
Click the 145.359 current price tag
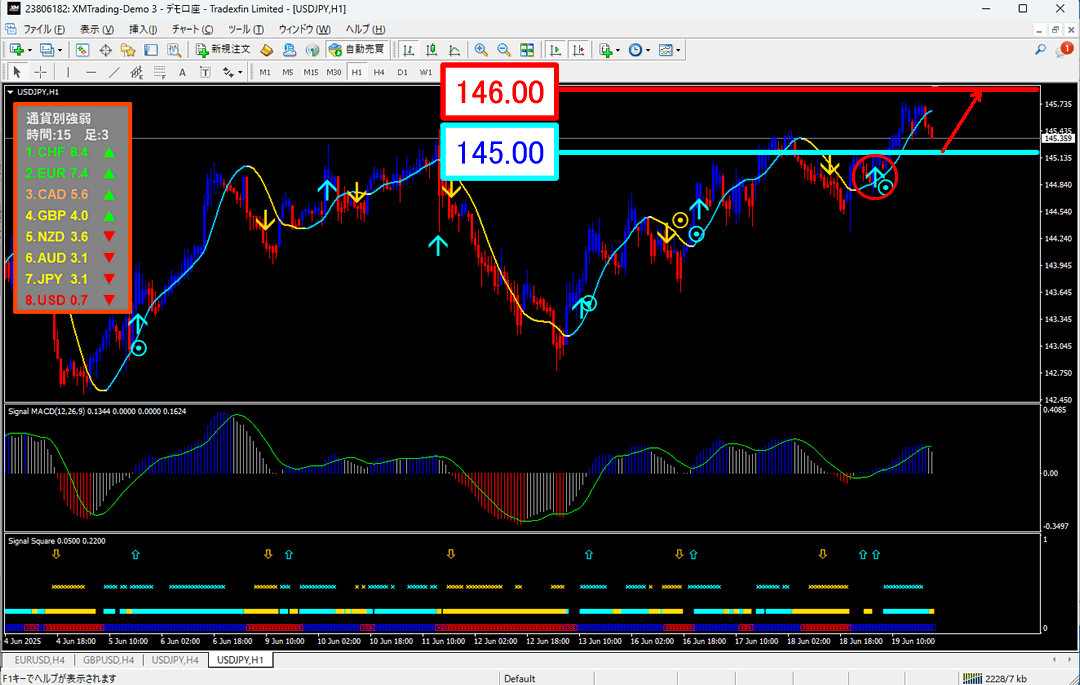tap(1059, 138)
